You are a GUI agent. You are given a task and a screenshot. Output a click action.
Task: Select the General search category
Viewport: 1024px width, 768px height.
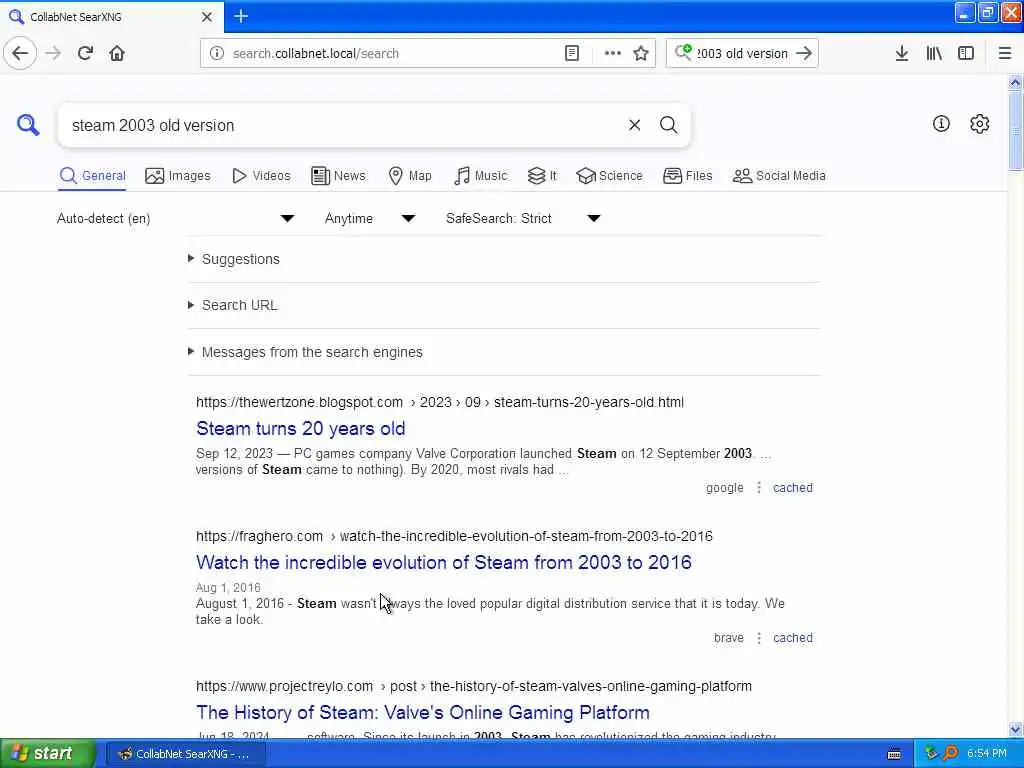coord(92,176)
